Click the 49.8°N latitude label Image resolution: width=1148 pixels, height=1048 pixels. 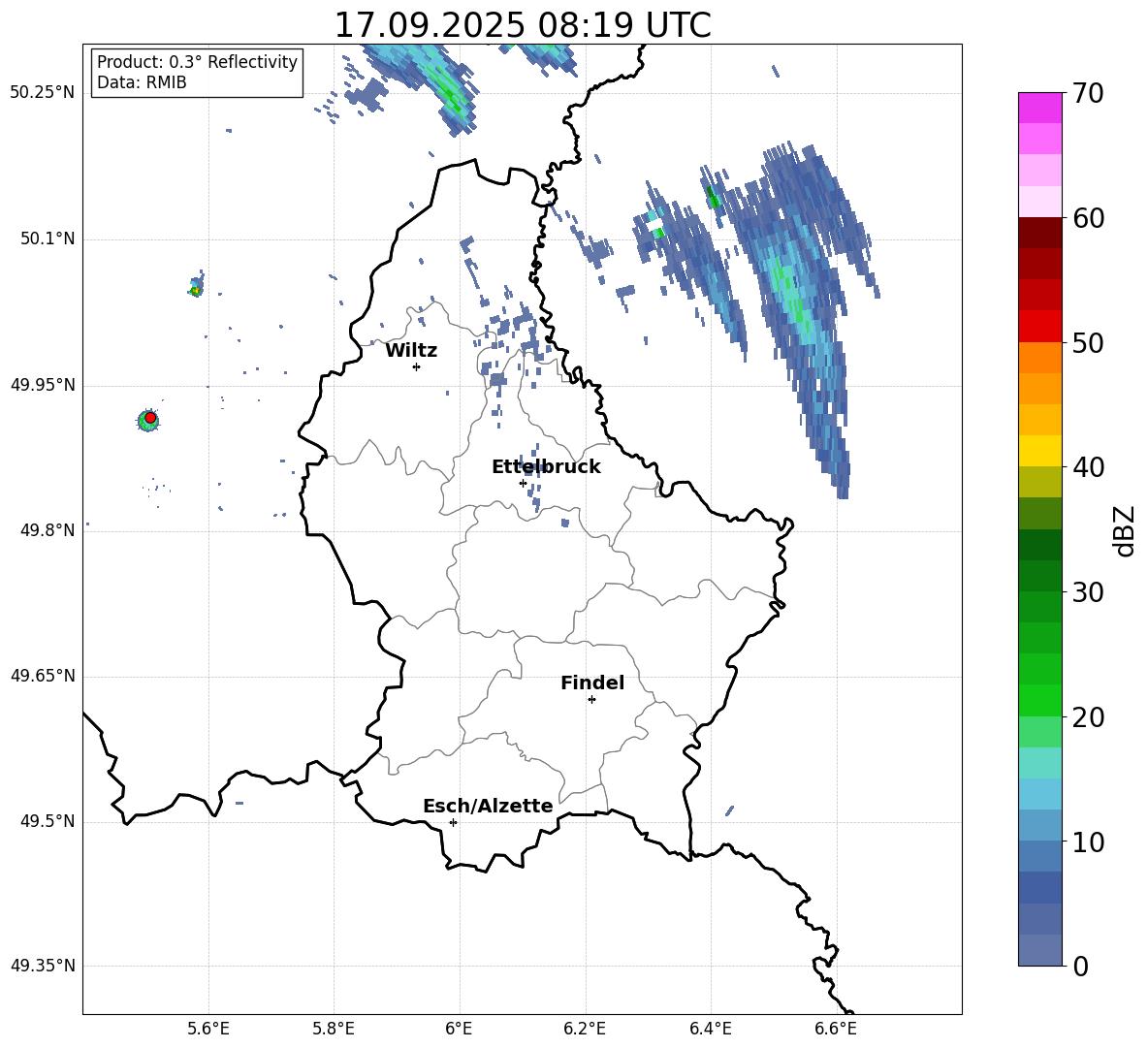coord(48,530)
